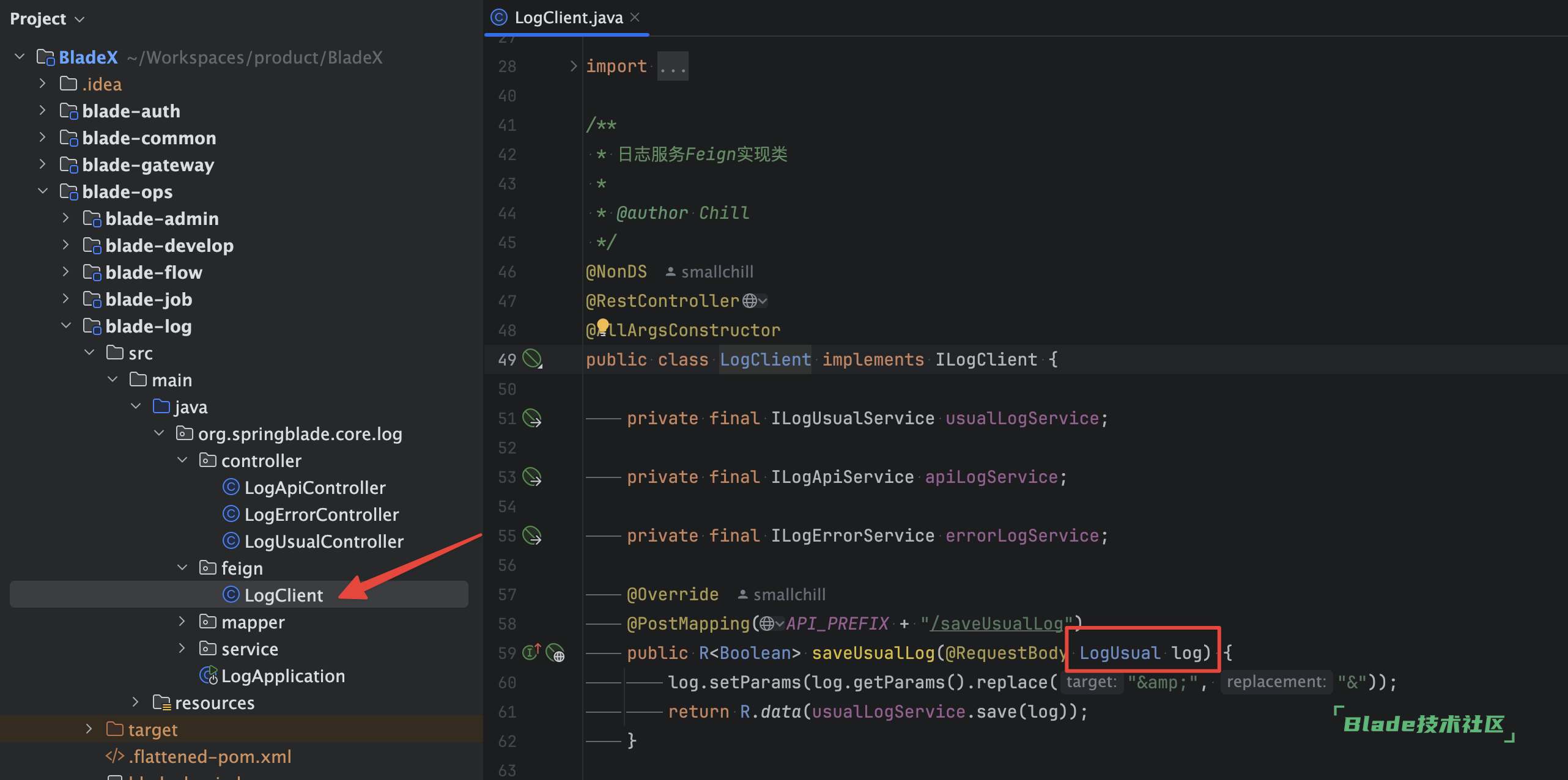Expand the blade-auth module
Viewport: 1568px width, 780px height.
[x=43, y=111]
